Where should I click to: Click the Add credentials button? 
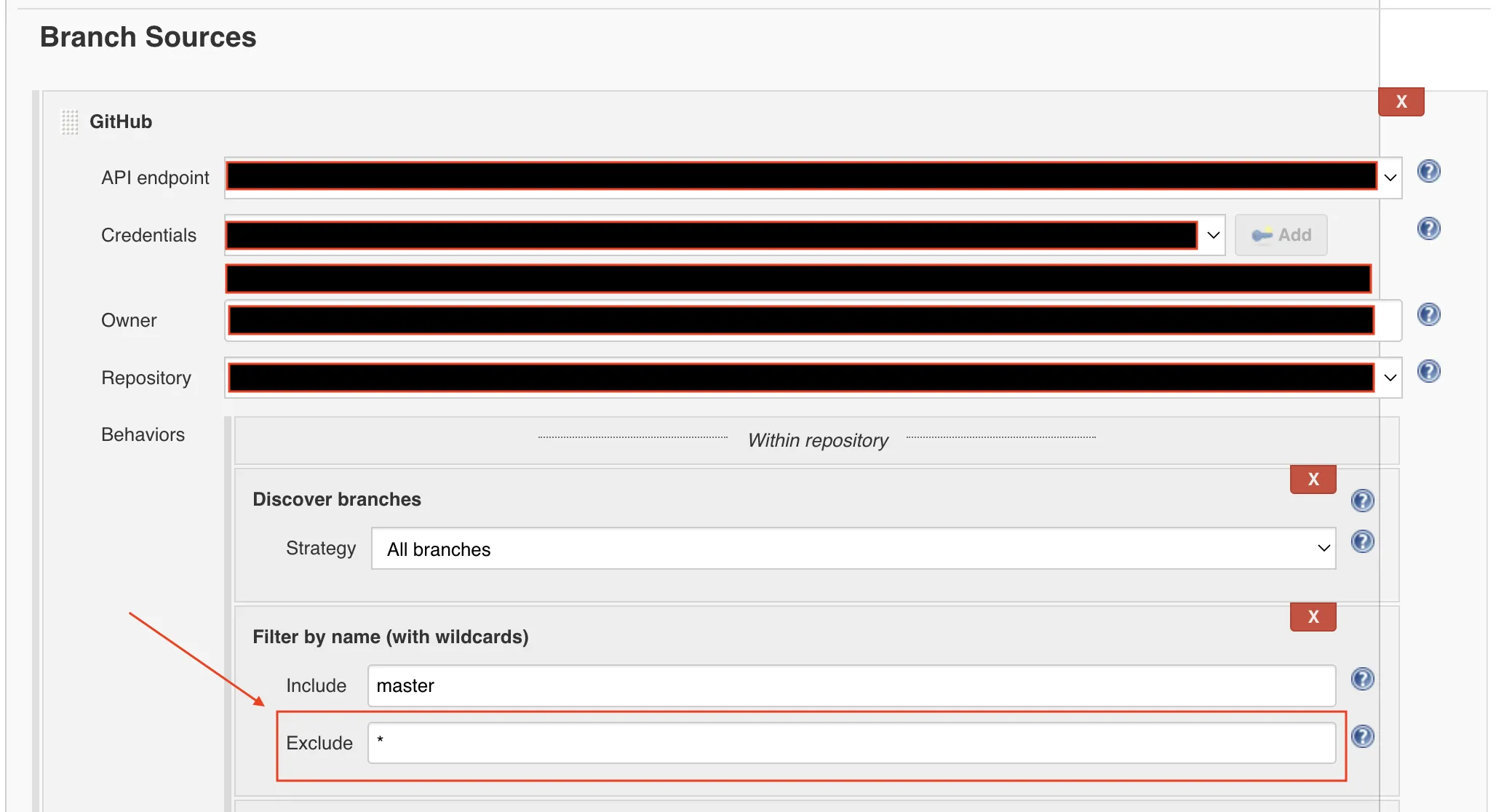click(1281, 235)
